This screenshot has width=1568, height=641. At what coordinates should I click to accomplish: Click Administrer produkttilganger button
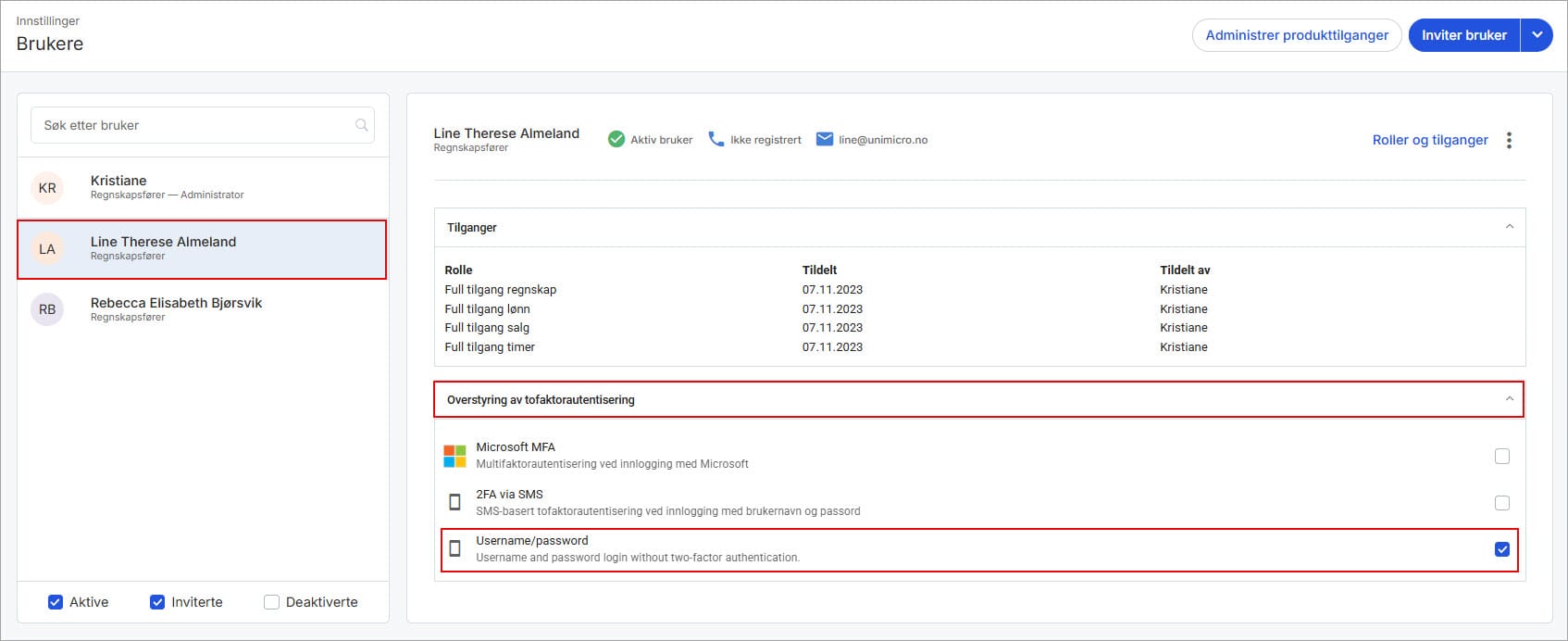(1297, 35)
